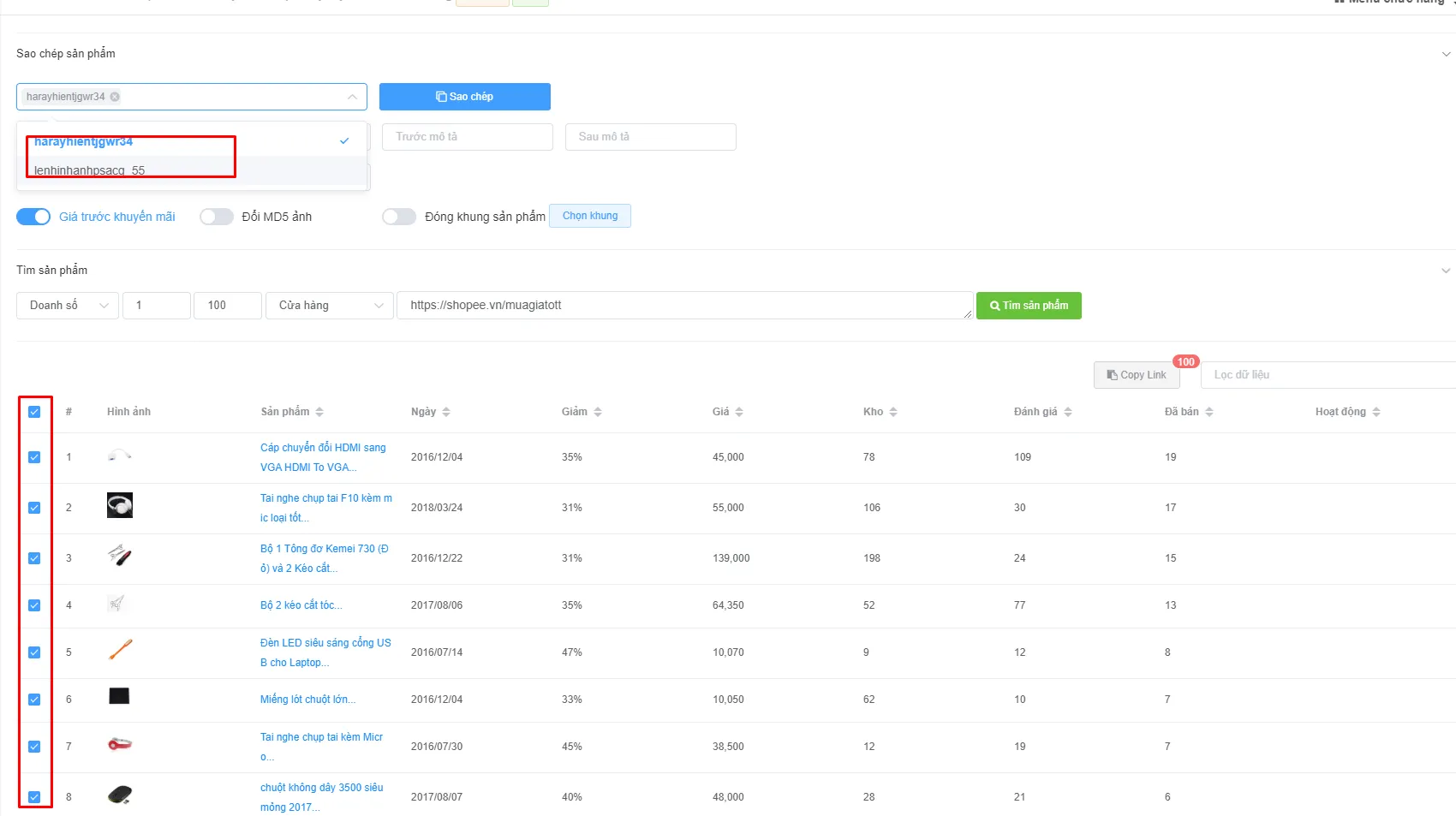The height and width of the screenshot is (816, 1456).
Task: Open the black mousepad thumbnail in row 6
Action: pos(119,695)
